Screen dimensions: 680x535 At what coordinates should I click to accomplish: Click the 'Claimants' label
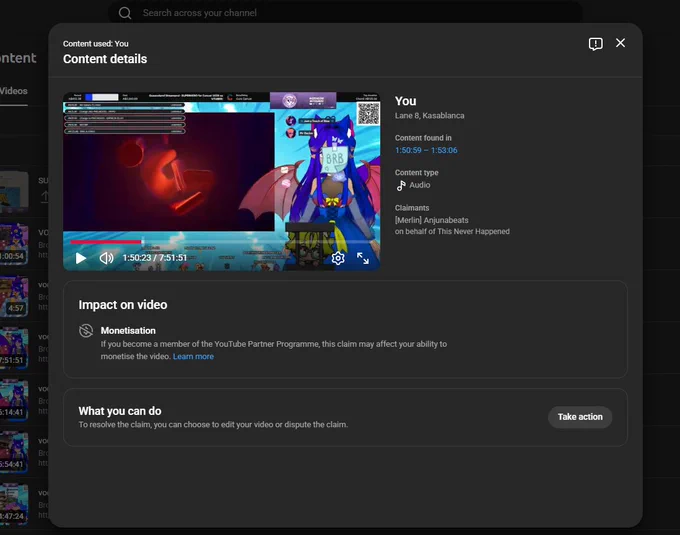click(x=412, y=208)
